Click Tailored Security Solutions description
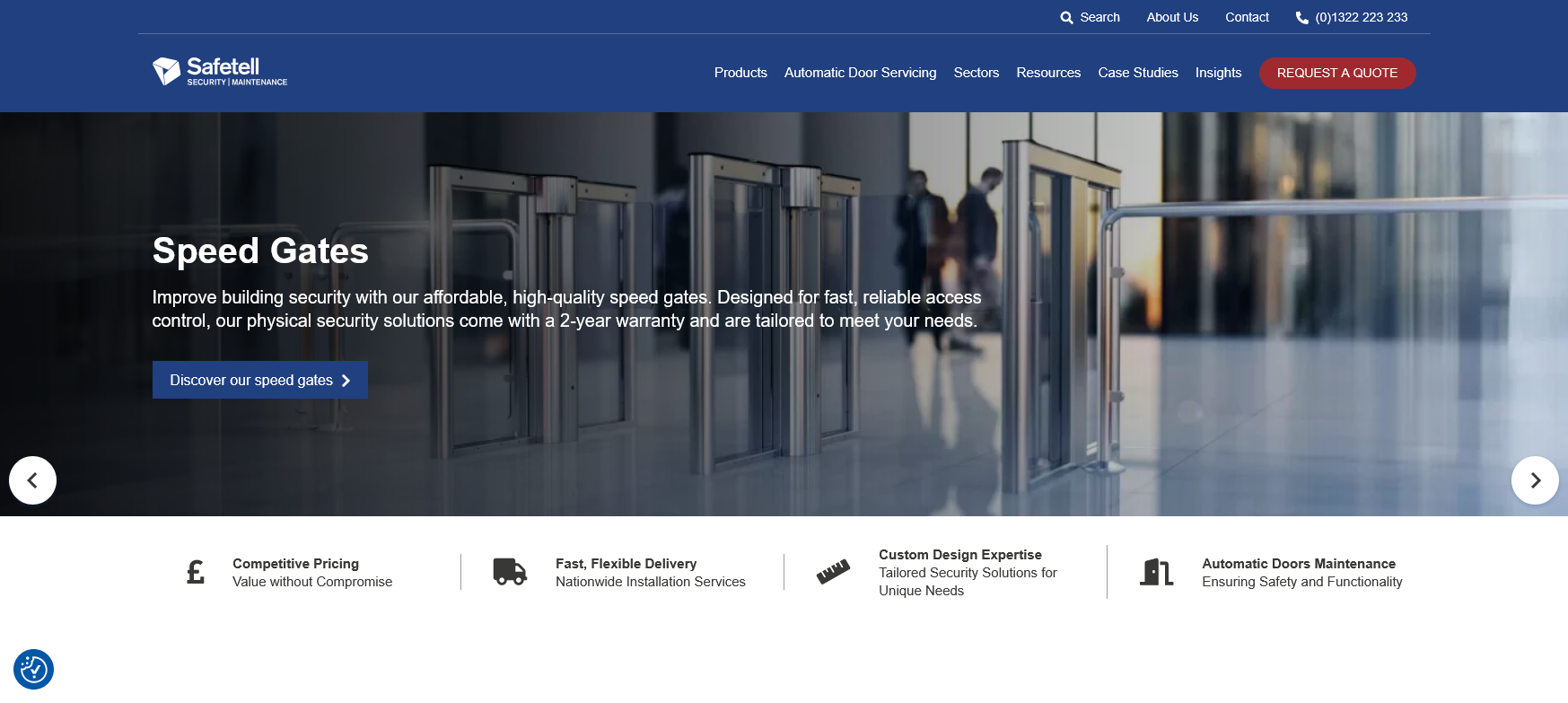Screen dimensions: 1568x703 (968, 582)
